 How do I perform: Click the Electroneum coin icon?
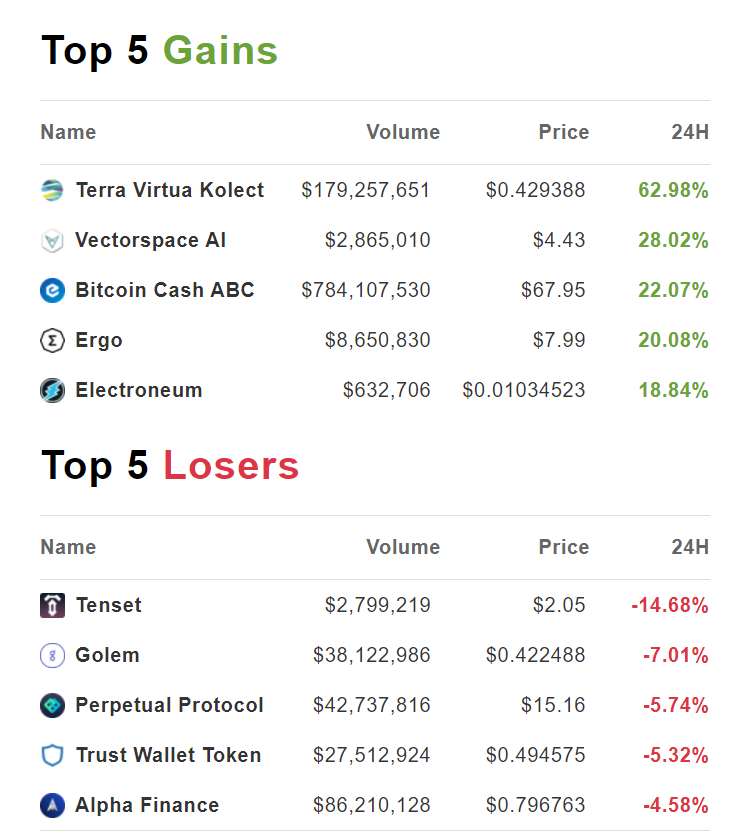point(52,391)
